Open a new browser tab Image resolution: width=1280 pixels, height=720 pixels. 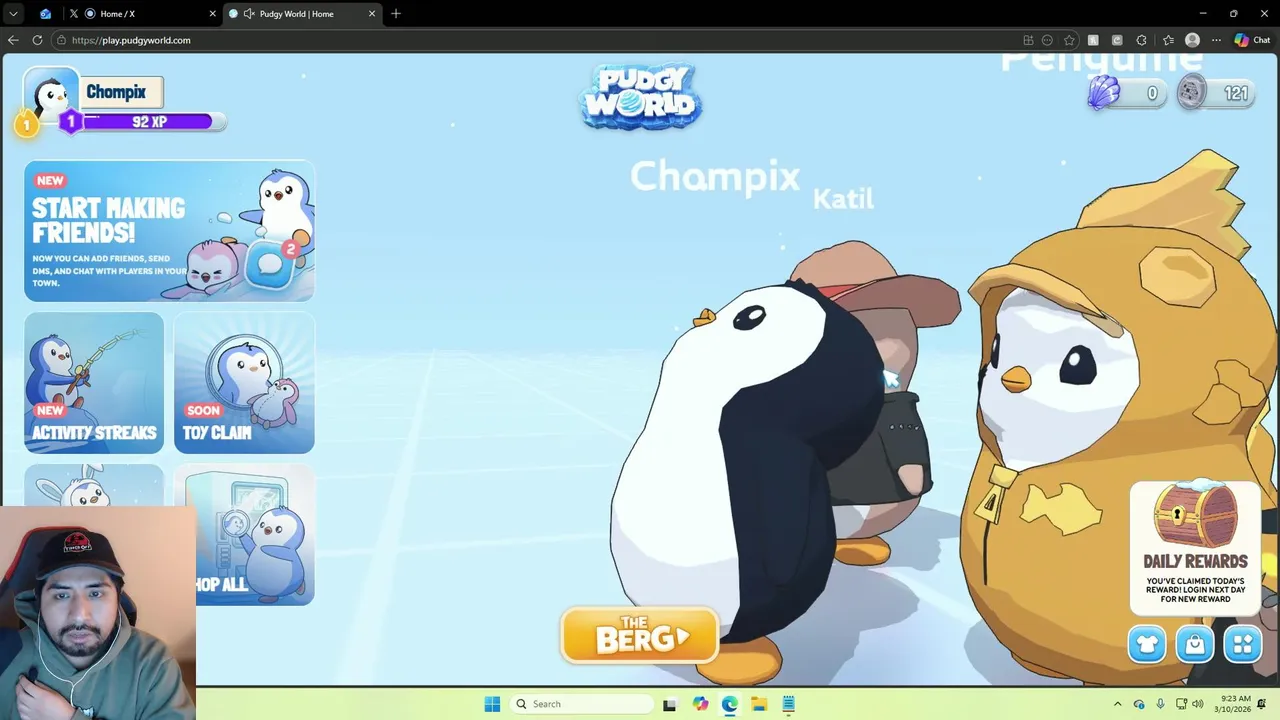(396, 14)
